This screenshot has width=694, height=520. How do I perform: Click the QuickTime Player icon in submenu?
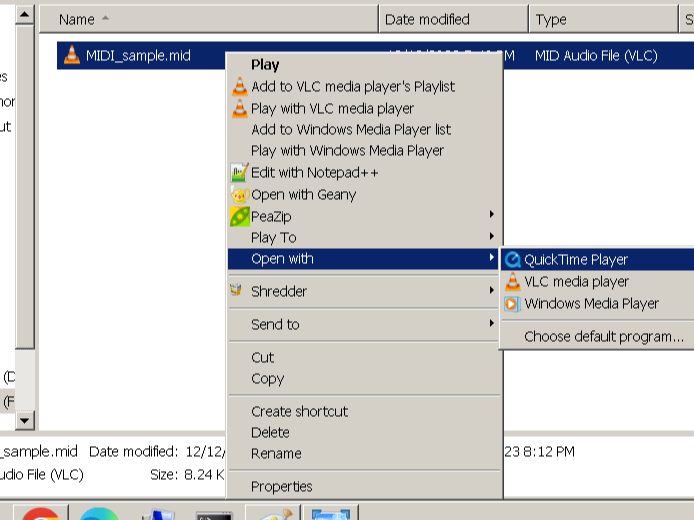click(x=513, y=260)
